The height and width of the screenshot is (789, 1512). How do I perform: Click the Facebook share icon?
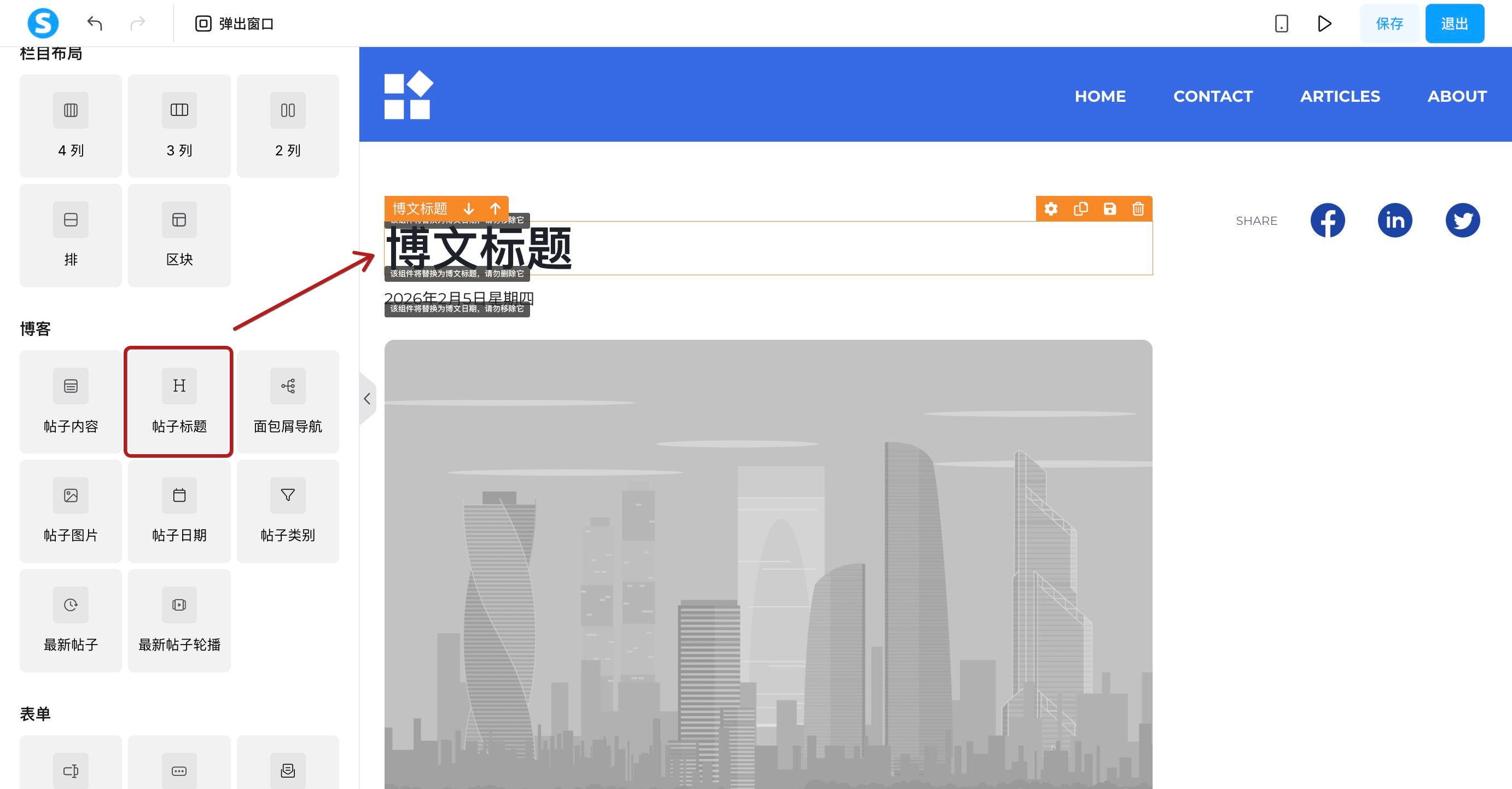1327,221
